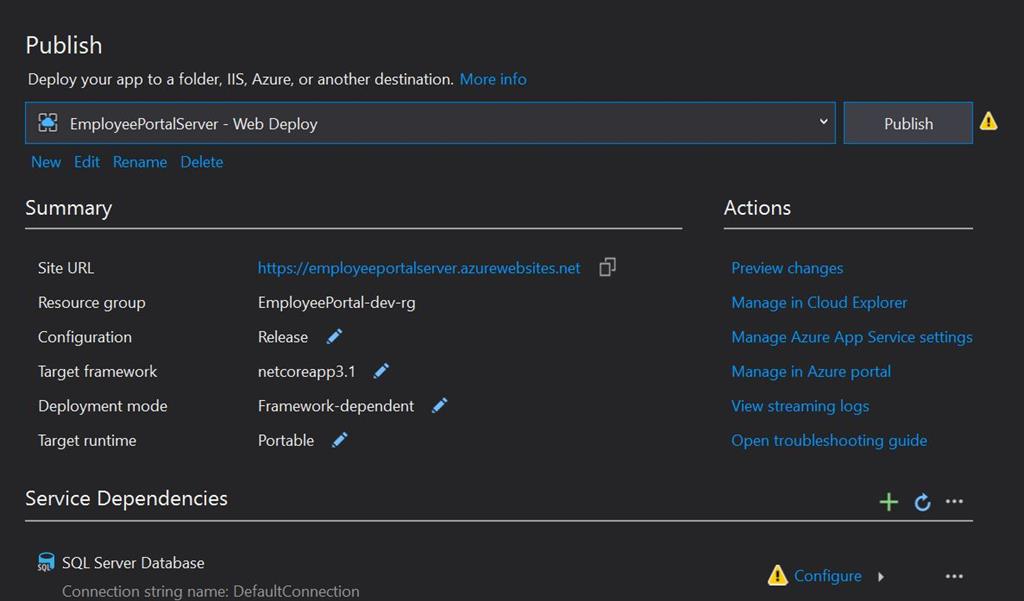Expand the arrow next to Configure
Viewport: 1024px width, 601px height.
[881, 576]
